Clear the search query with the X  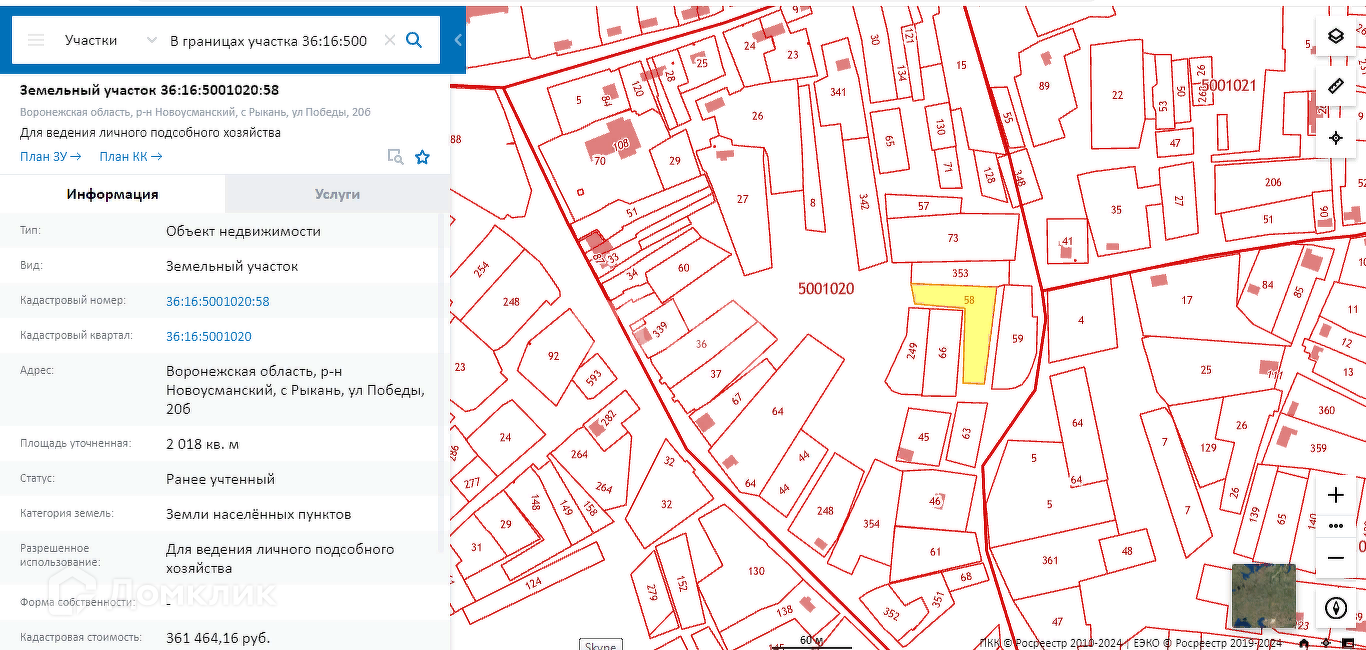[x=389, y=40]
